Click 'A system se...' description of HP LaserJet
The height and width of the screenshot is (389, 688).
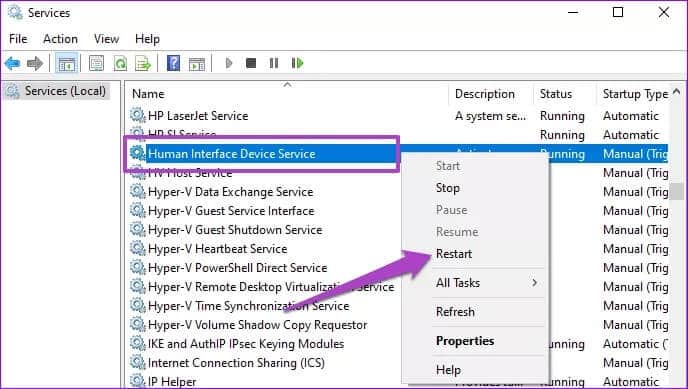[490, 116]
